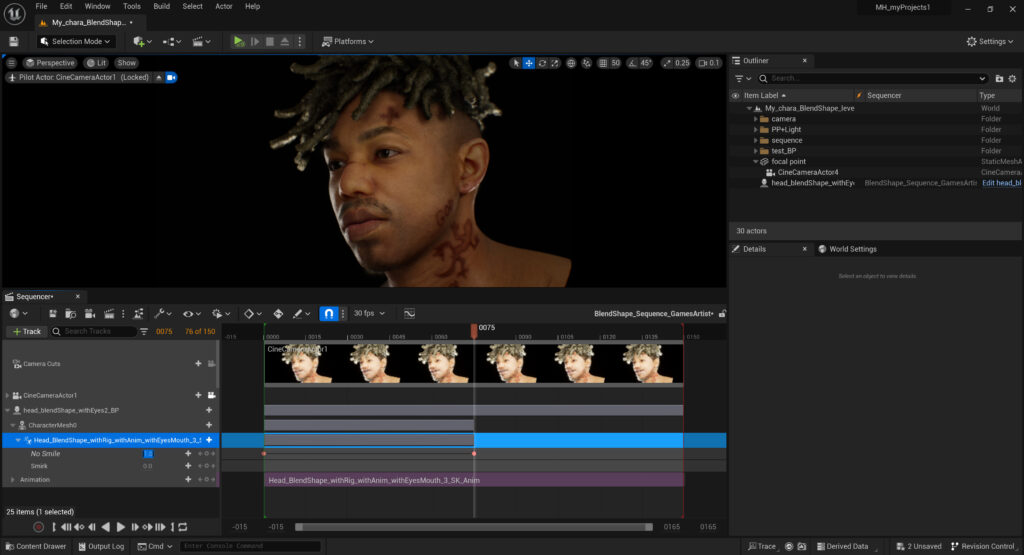Select the translate (move) gizmo tool
Screen dimensions: 1024x555
529,63
